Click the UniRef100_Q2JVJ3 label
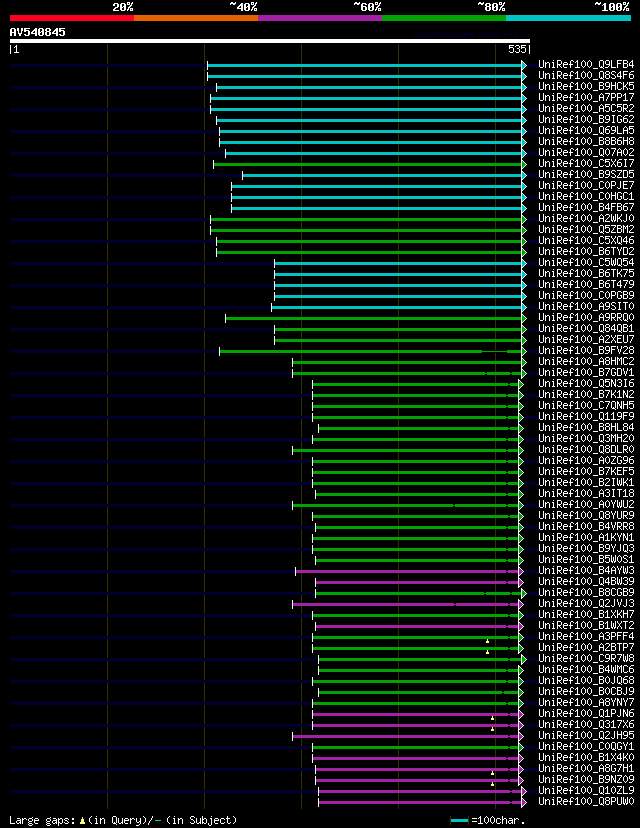The image size is (640, 828). tap(586, 603)
